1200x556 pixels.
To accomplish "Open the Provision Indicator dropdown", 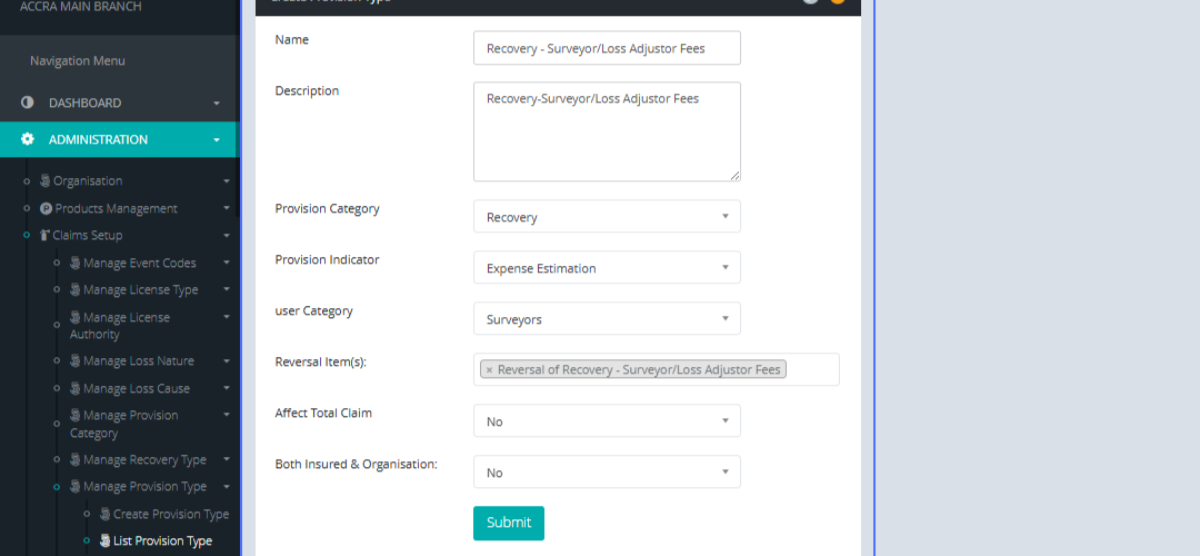I will [606, 268].
